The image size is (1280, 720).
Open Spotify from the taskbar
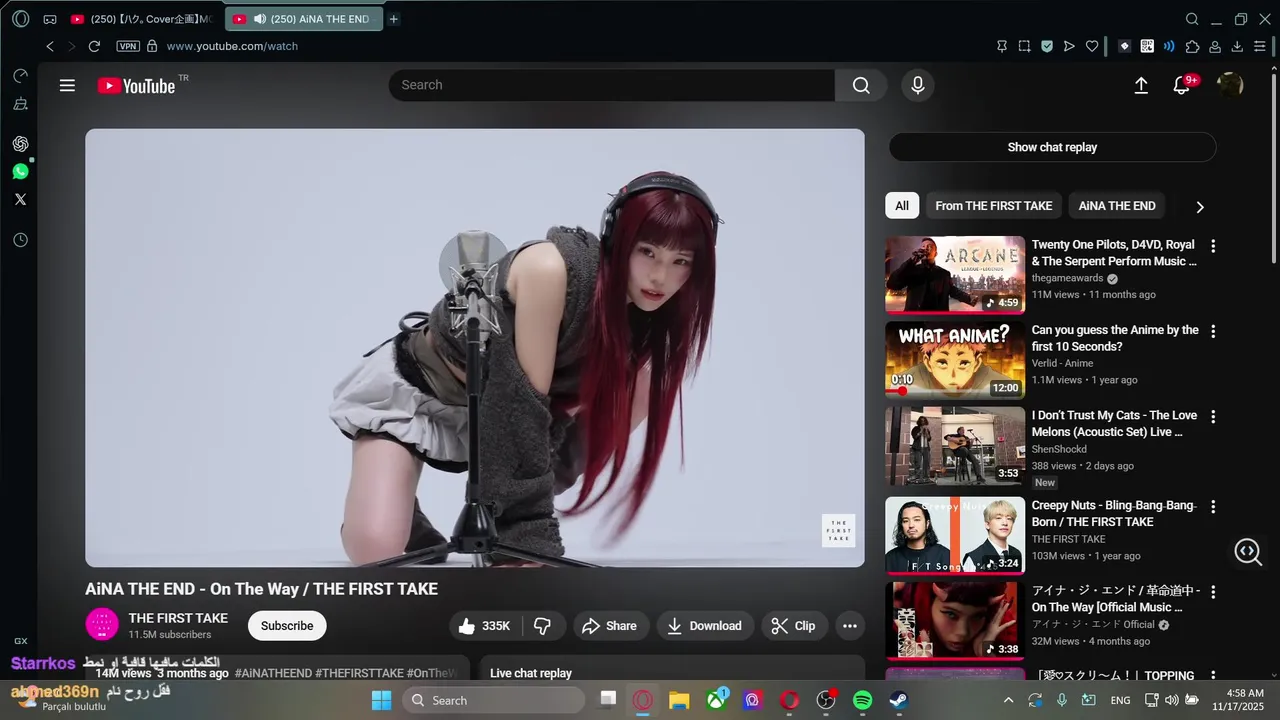coord(863,700)
